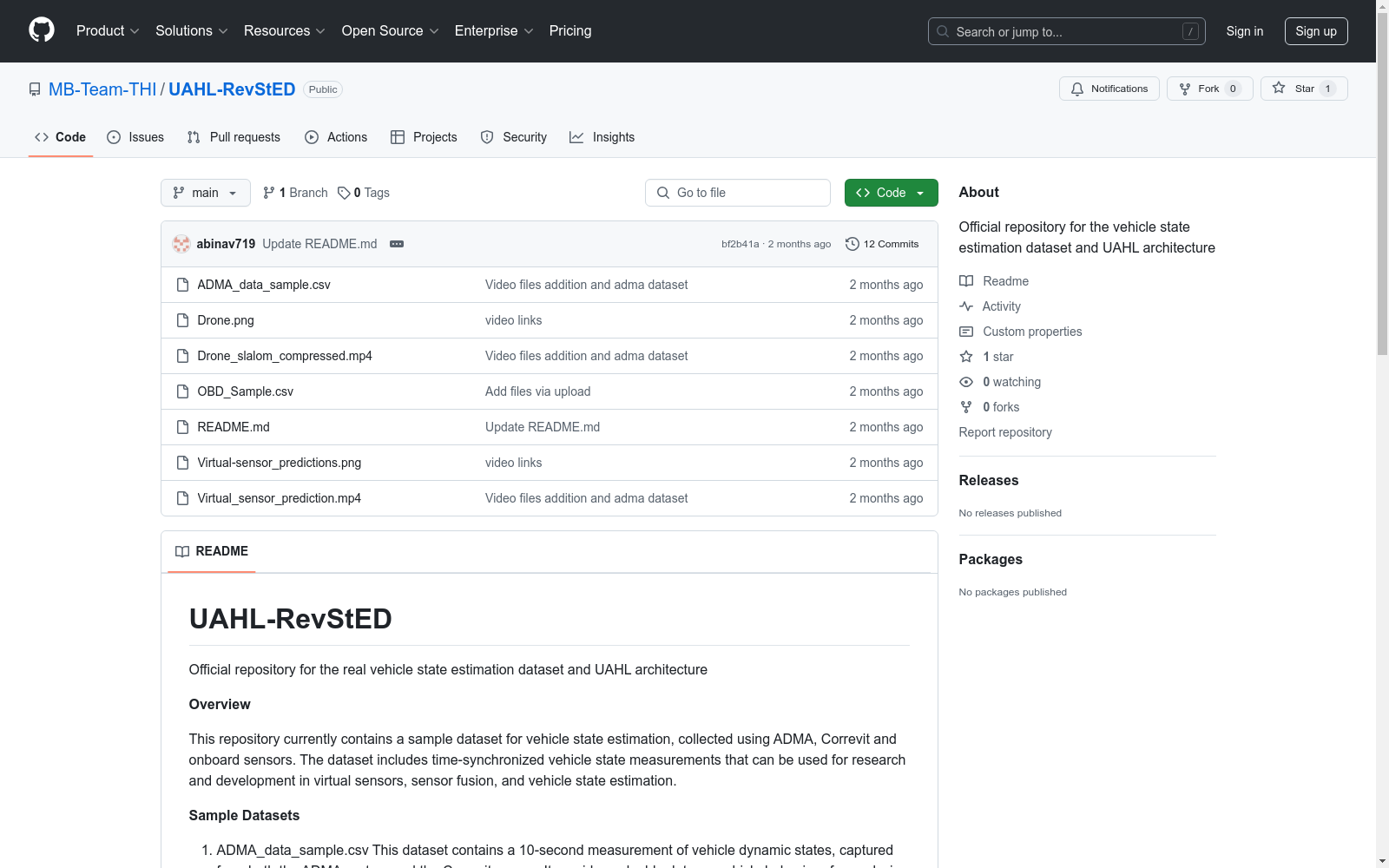
Task: Click the Sign up button
Action: [1316, 31]
